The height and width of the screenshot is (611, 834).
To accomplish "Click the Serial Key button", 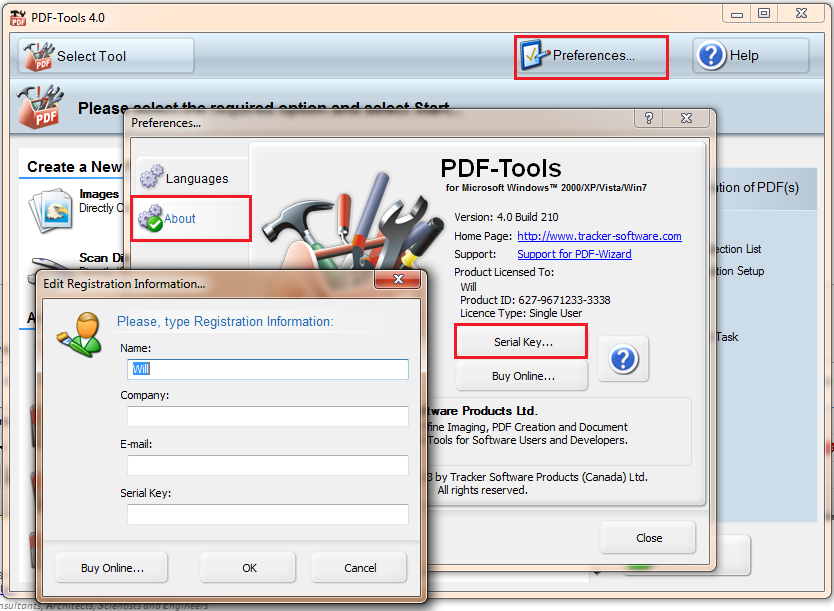I will 521,342.
